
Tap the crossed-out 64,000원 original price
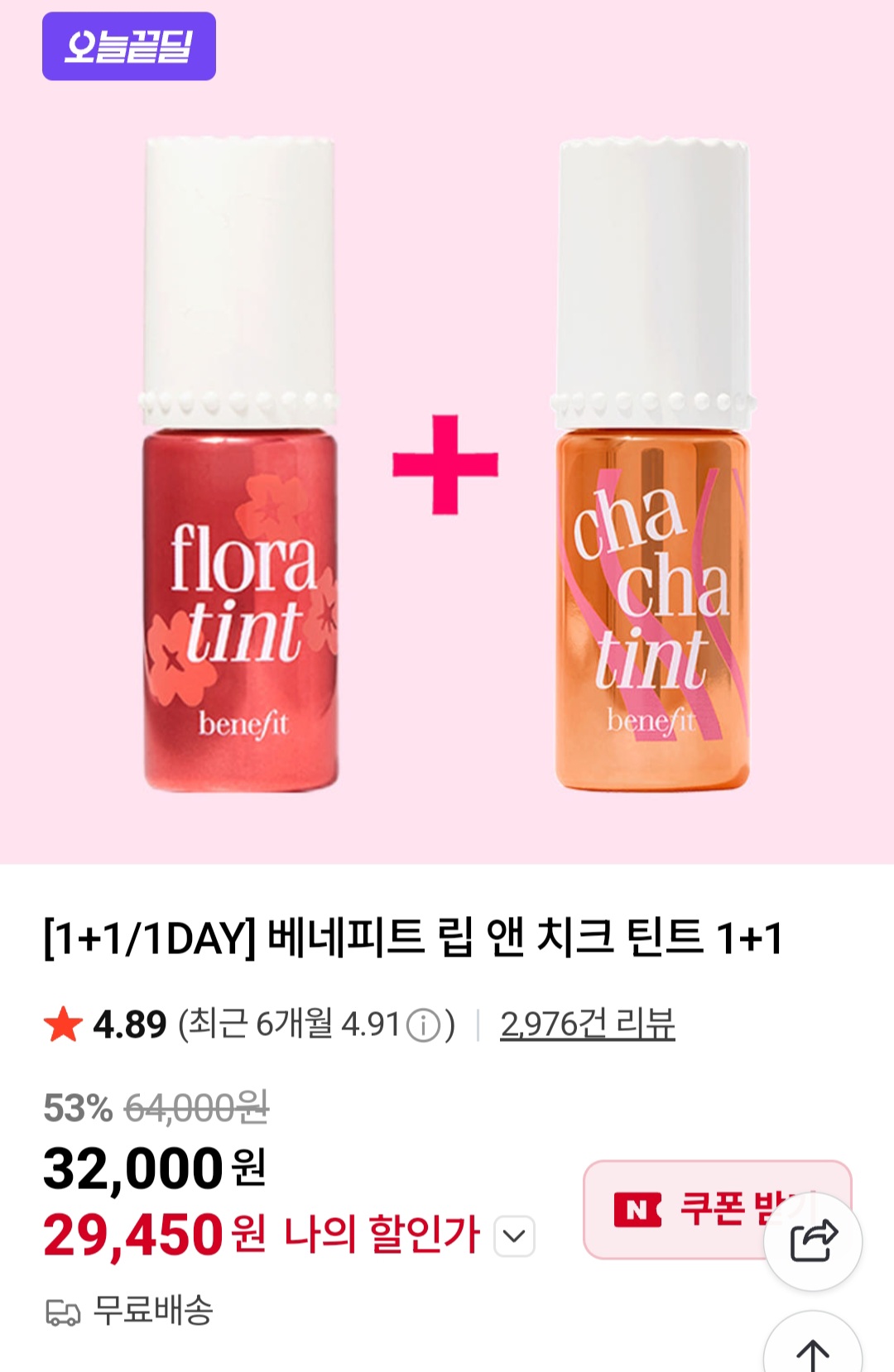point(197,1107)
